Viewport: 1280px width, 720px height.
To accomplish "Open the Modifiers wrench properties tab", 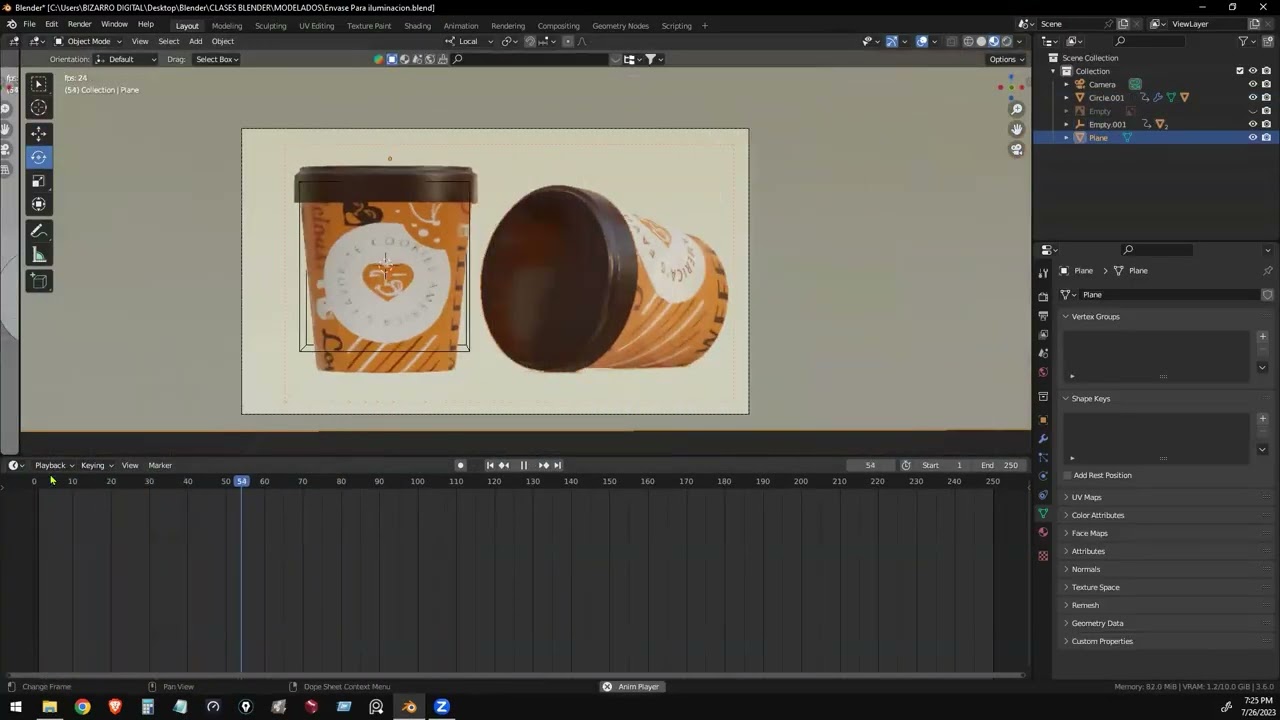I will [x=1043, y=439].
